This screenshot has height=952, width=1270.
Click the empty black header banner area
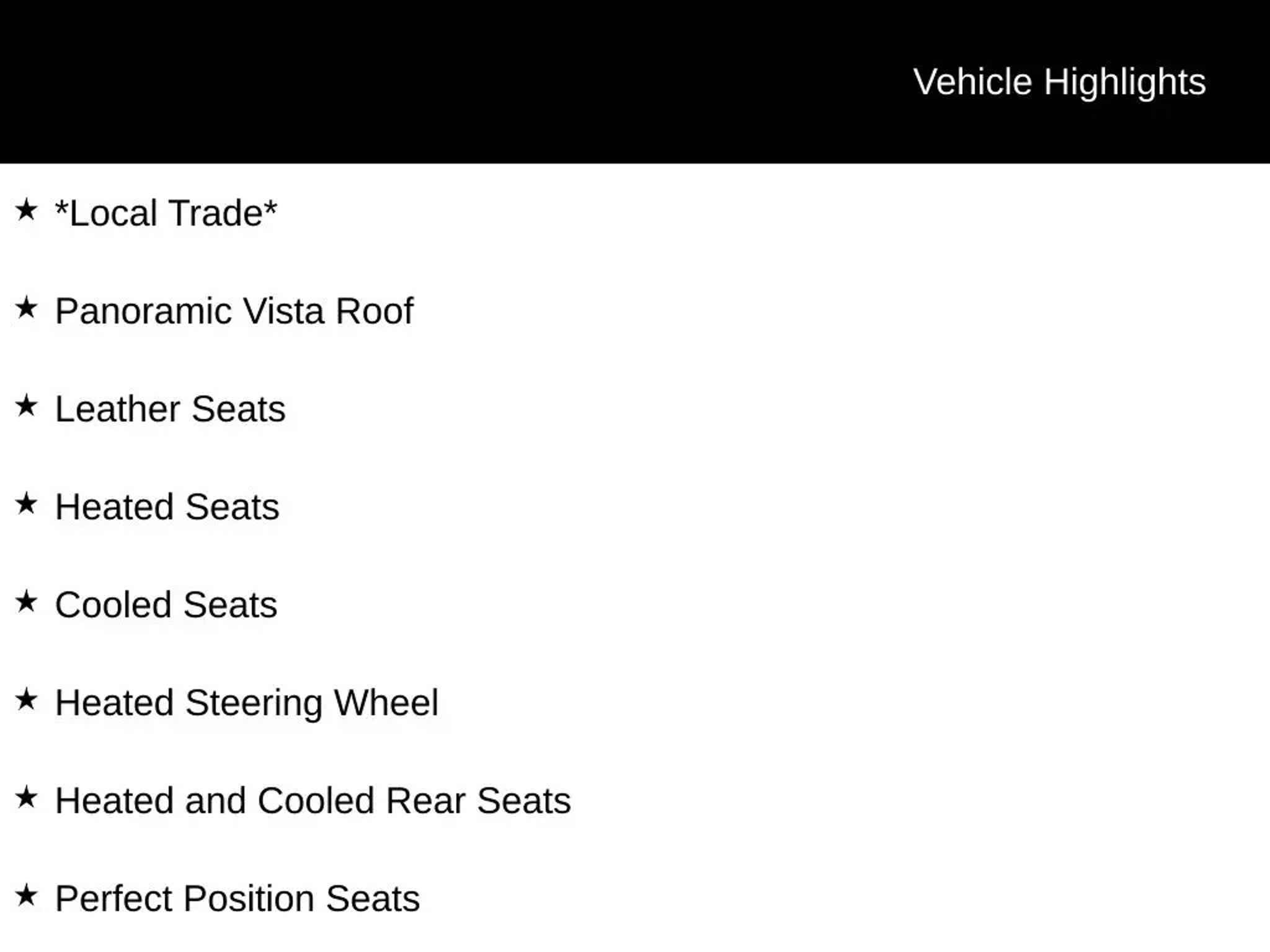pyautogui.click(x=434, y=82)
